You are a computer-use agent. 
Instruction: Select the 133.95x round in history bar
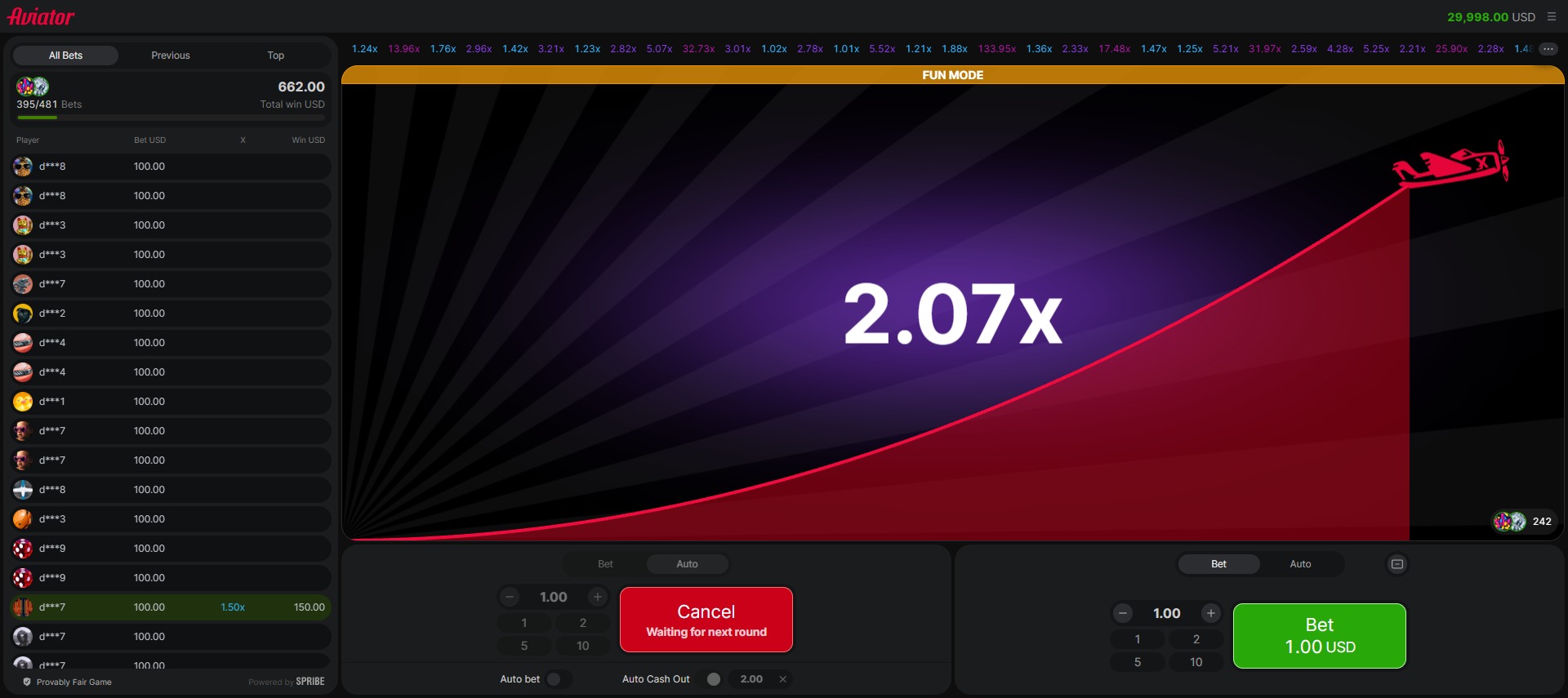click(x=996, y=49)
